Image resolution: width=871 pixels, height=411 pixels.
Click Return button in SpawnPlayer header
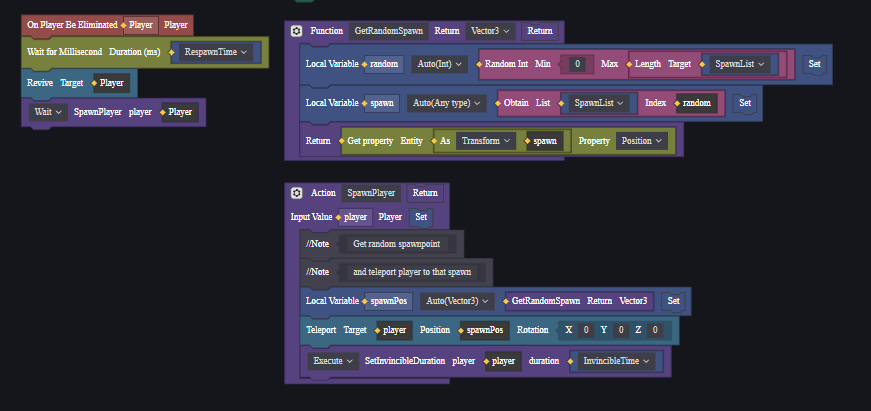point(425,193)
